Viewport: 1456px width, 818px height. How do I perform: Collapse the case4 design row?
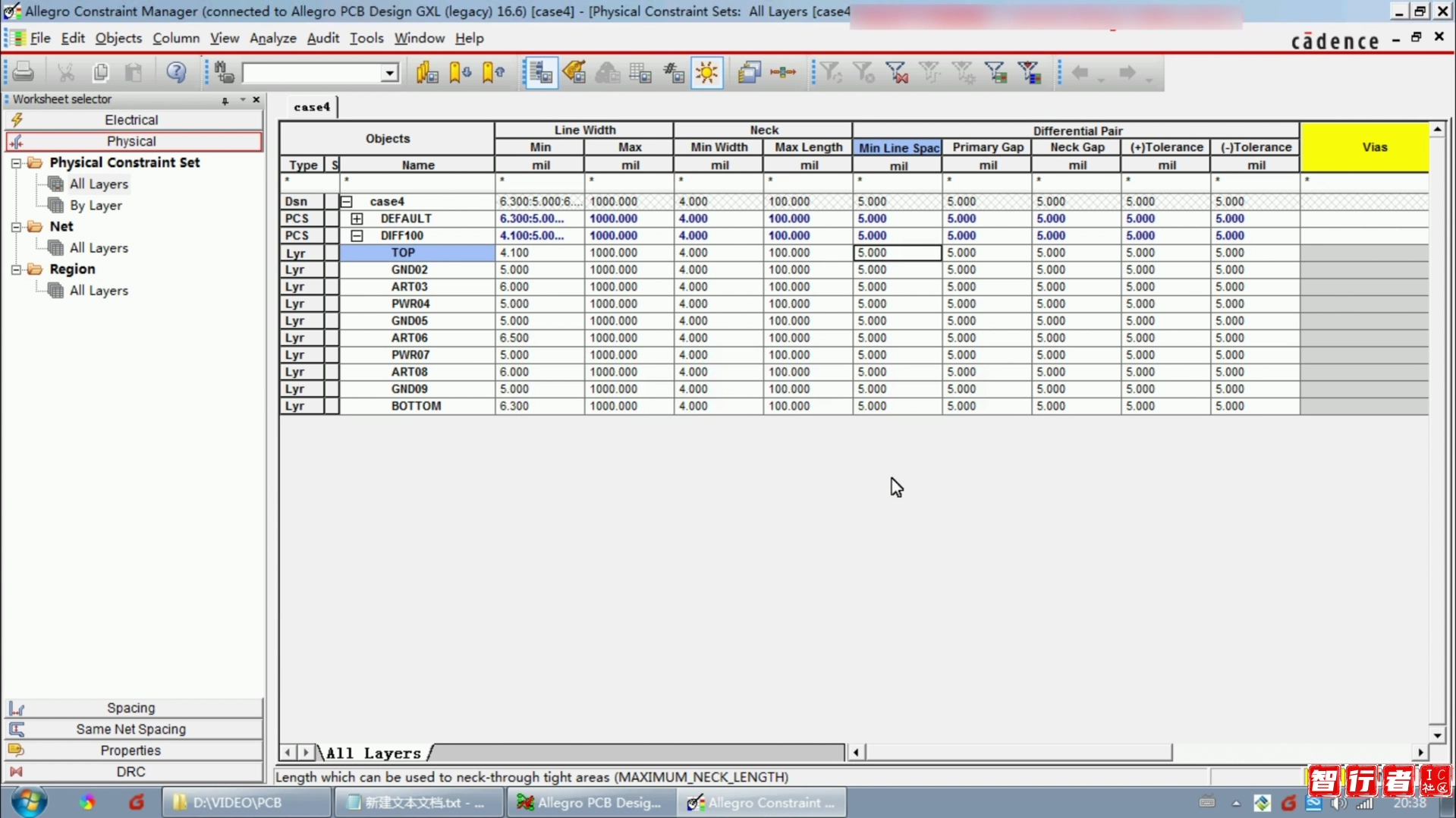pyautogui.click(x=347, y=201)
